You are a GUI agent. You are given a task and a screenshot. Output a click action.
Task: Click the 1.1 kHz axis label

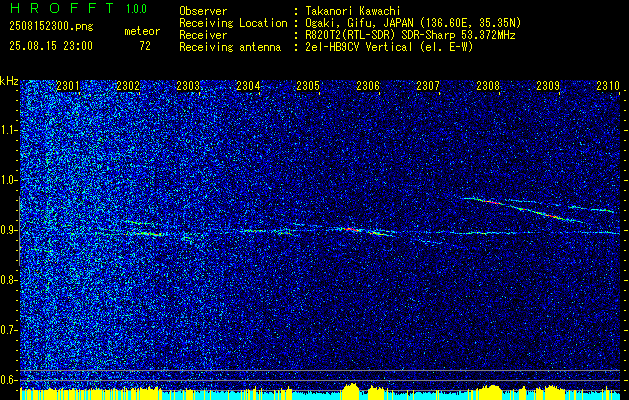[x=9, y=130]
